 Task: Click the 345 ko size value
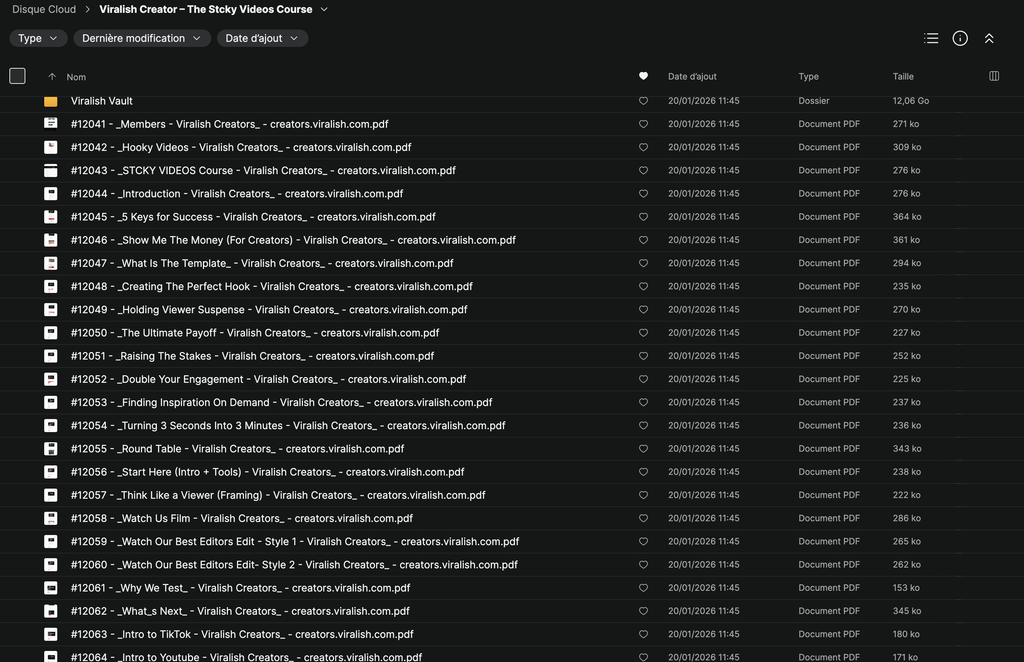pyautogui.click(x=906, y=611)
